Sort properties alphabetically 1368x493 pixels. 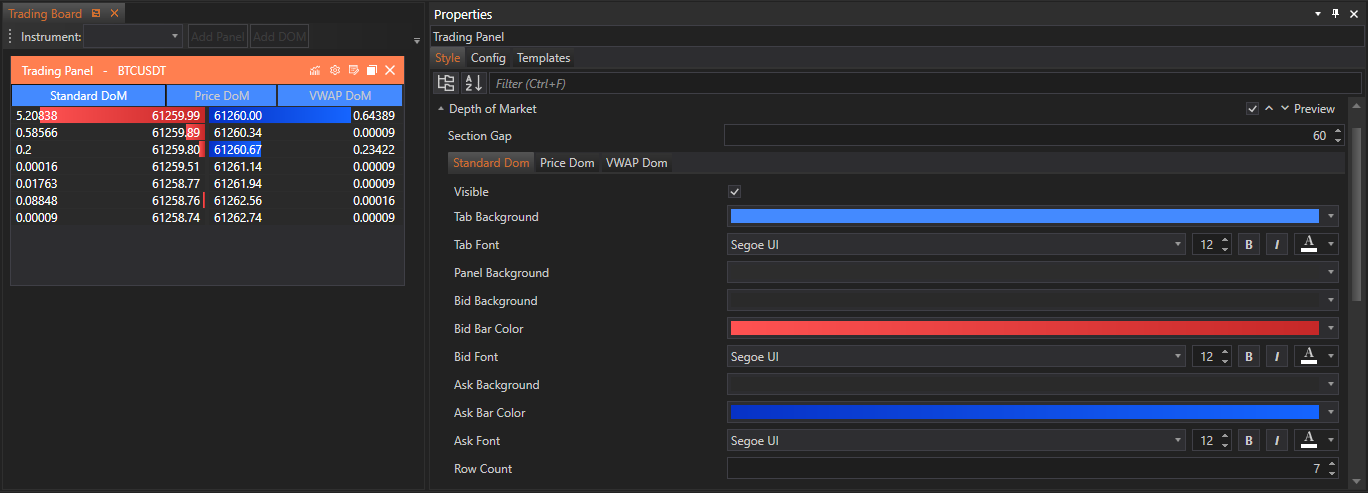(473, 83)
